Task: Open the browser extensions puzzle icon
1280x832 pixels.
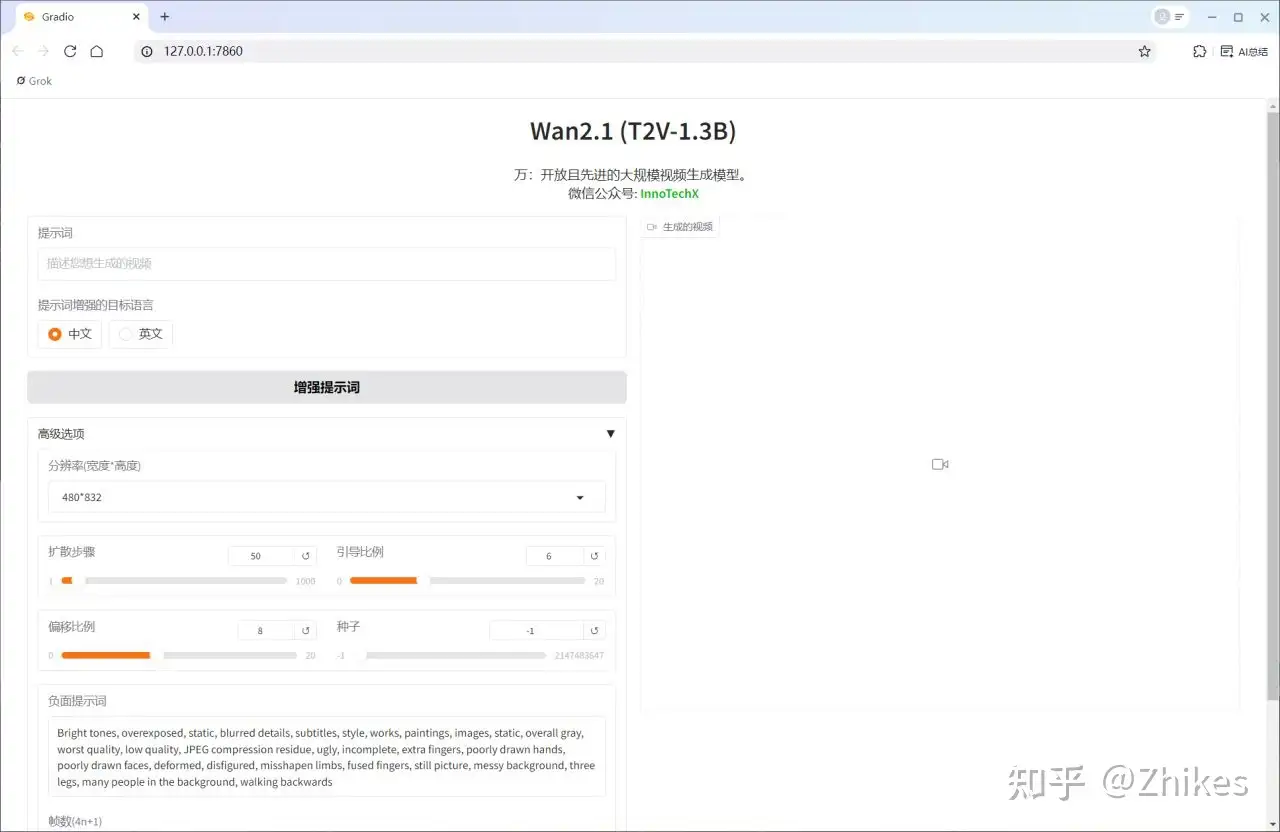Action: pos(1200,51)
